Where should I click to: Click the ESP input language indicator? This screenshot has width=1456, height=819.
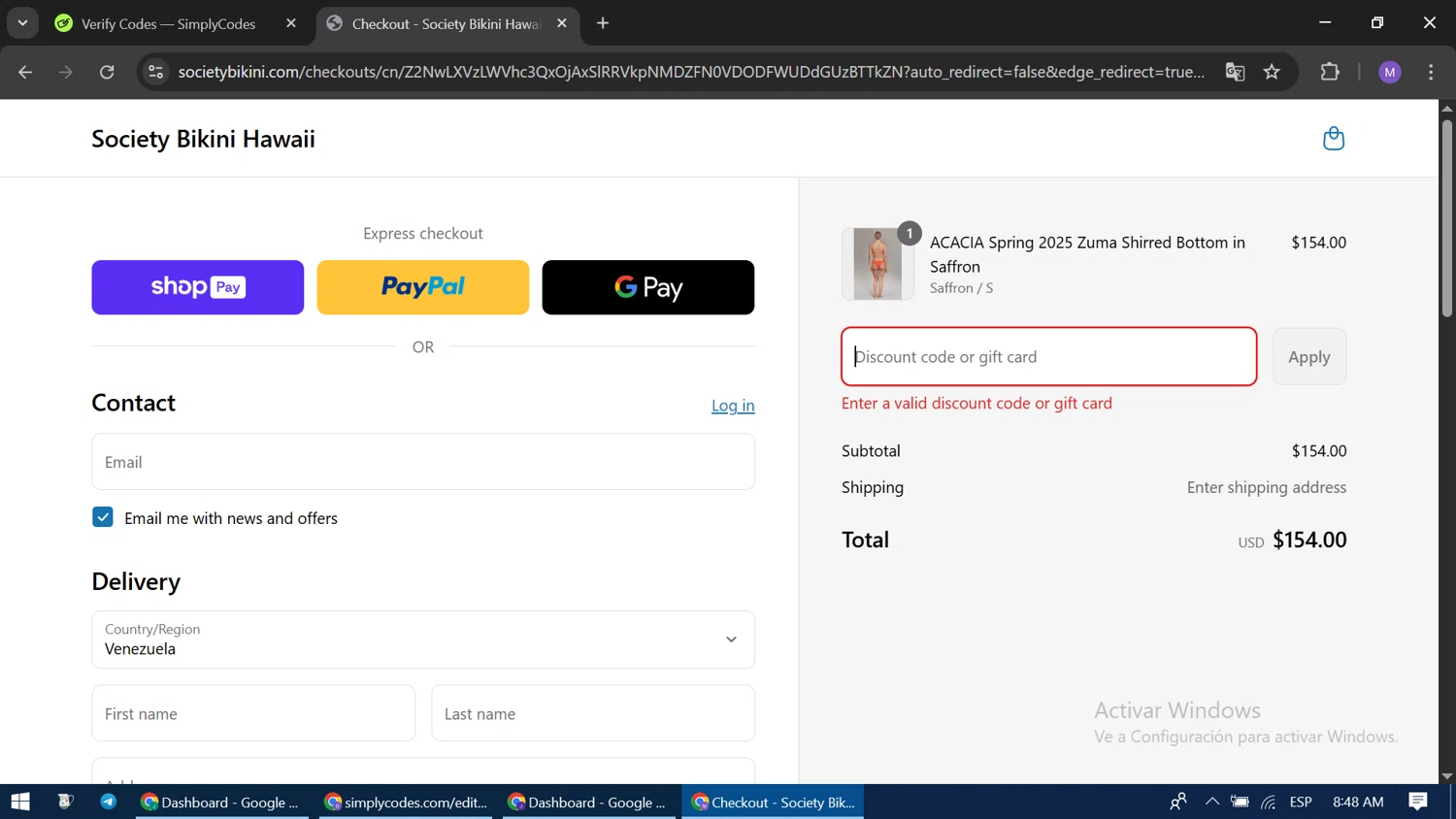coord(1301,802)
